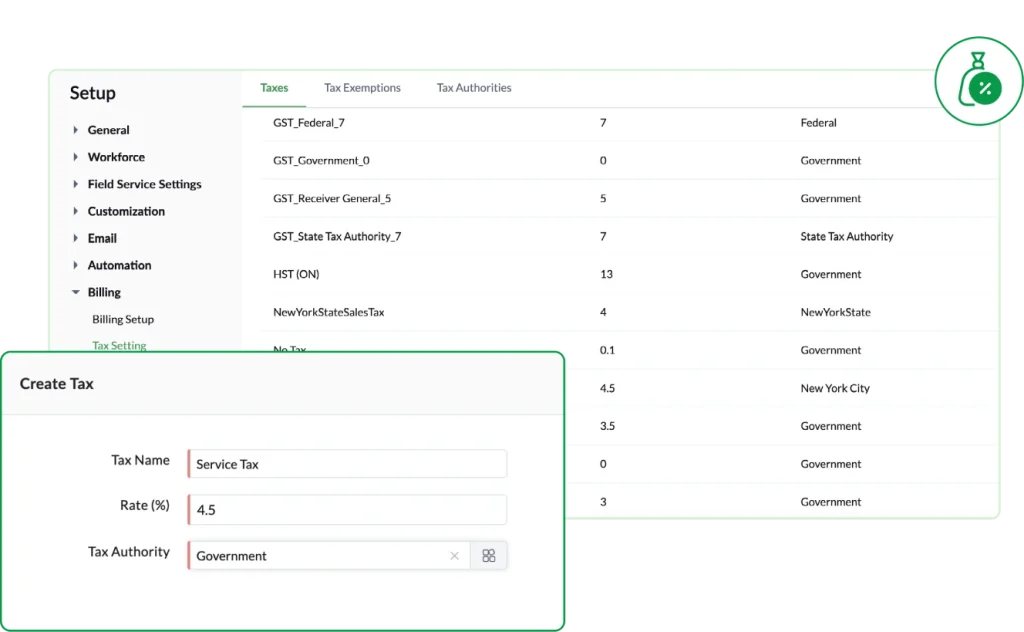Screen dimensions: 1024x632
Task: Expand the Email settings section
Action: coord(76,238)
